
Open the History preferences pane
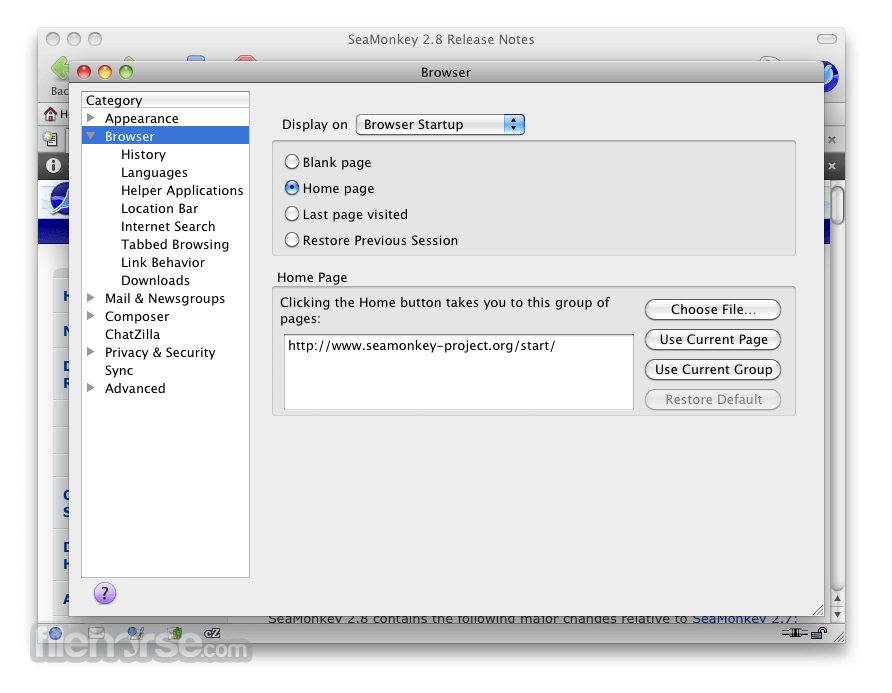143,154
